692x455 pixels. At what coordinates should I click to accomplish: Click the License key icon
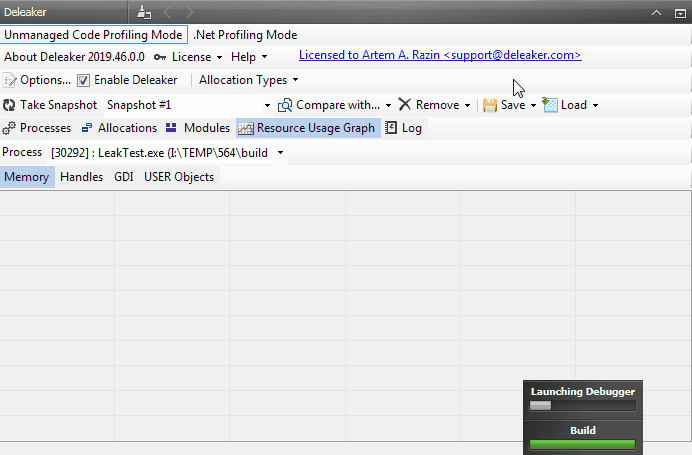(160, 57)
